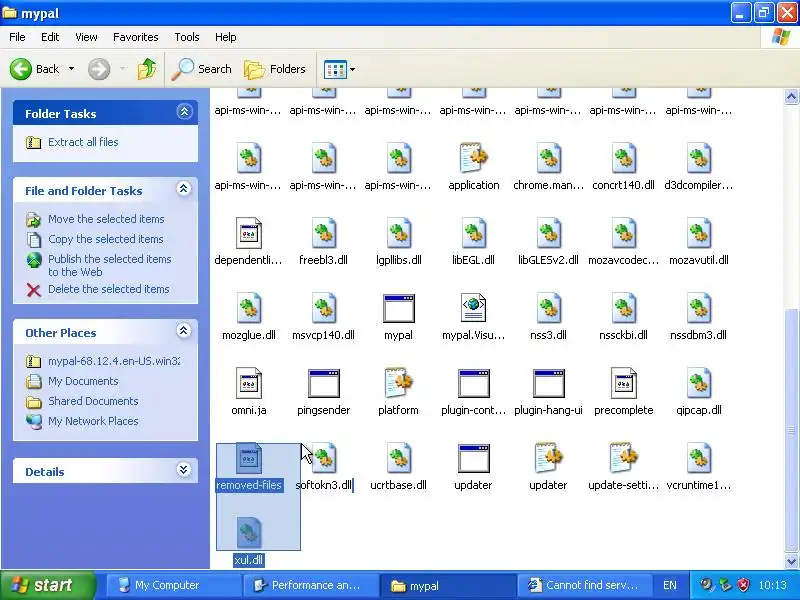Click the disabled Forward navigation button
The image size is (800, 600).
[x=99, y=69]
